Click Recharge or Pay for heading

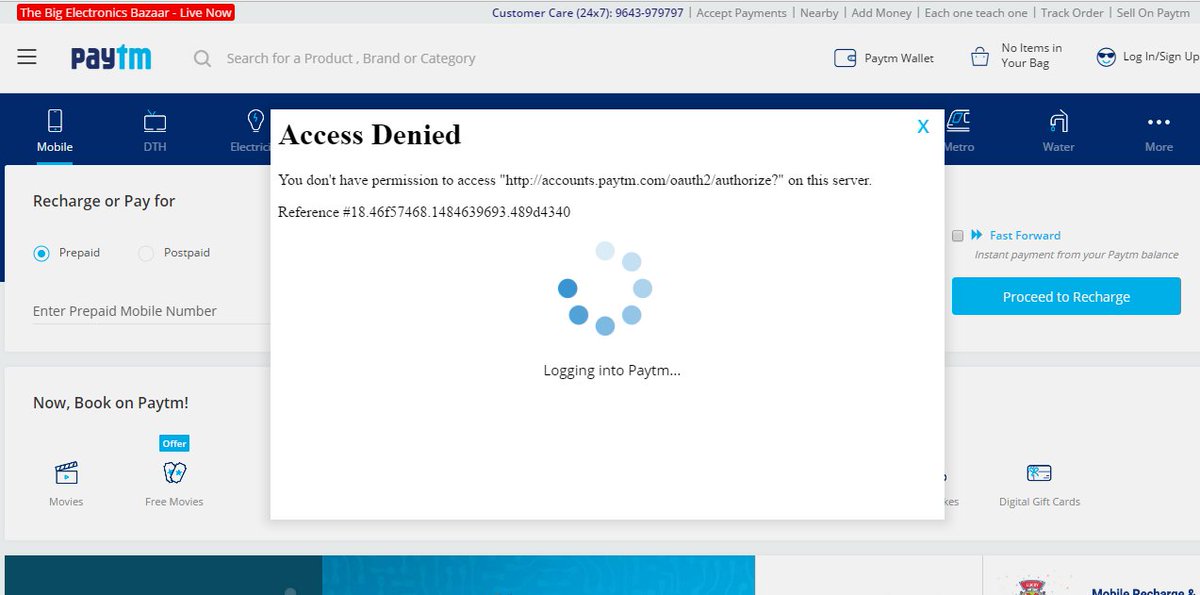click(x=104, y=201)
